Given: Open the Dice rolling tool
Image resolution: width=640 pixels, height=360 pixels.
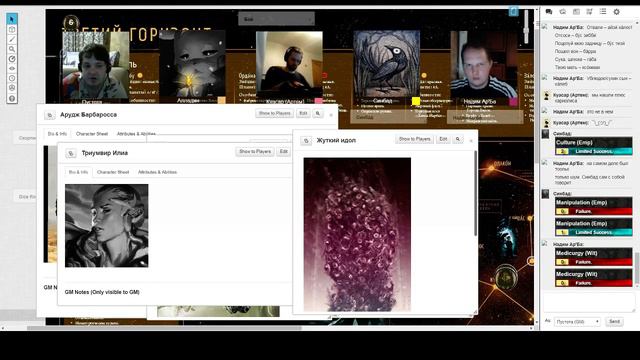Looking at the screenshot, I should pyautogui.click(x=12, y=88).
